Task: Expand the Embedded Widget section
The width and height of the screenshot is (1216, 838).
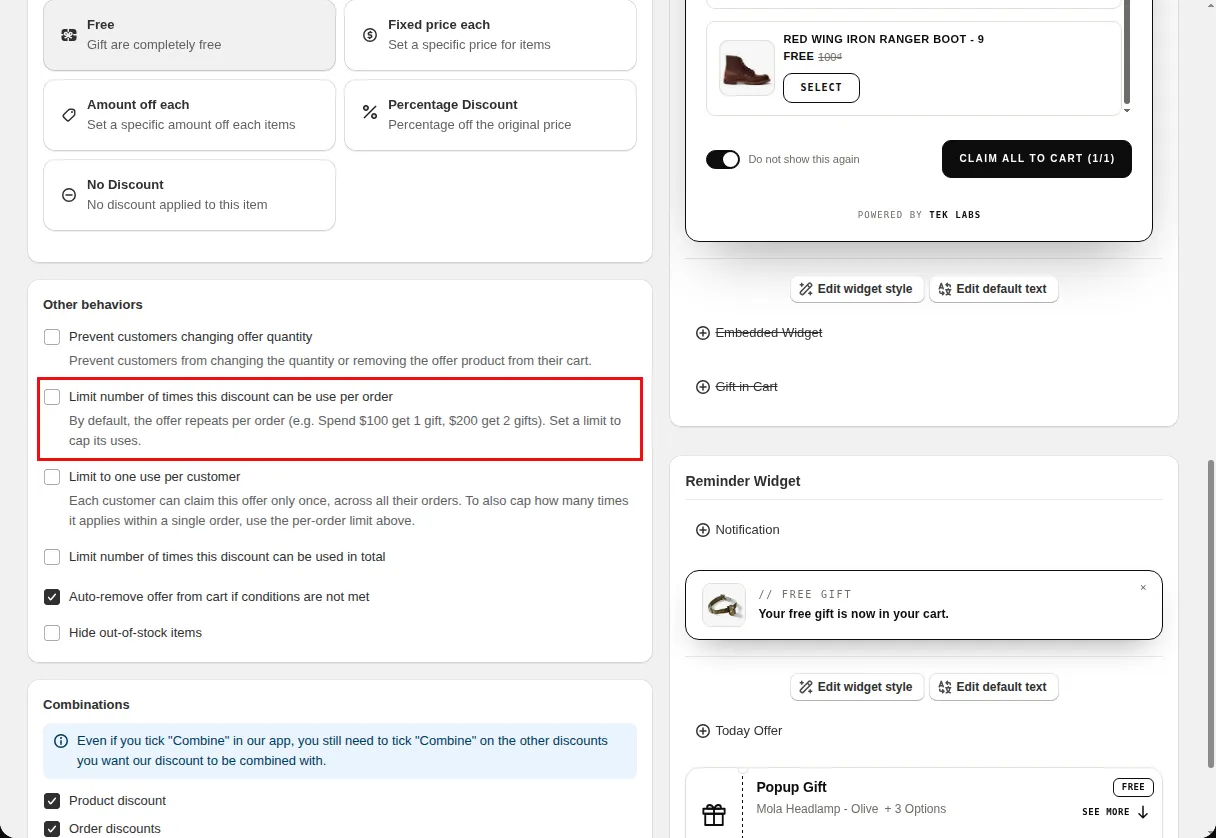Action: tap(759, 333)
